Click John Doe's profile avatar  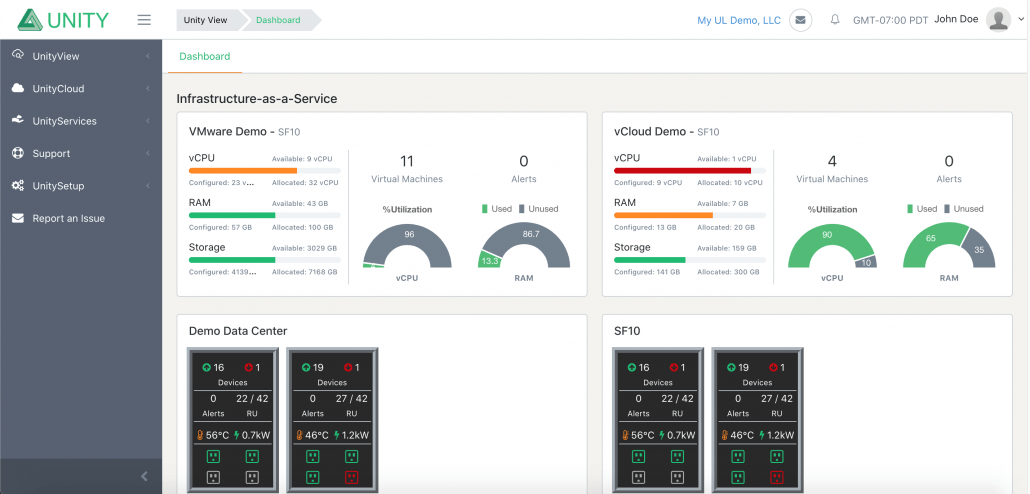[998, 20]
